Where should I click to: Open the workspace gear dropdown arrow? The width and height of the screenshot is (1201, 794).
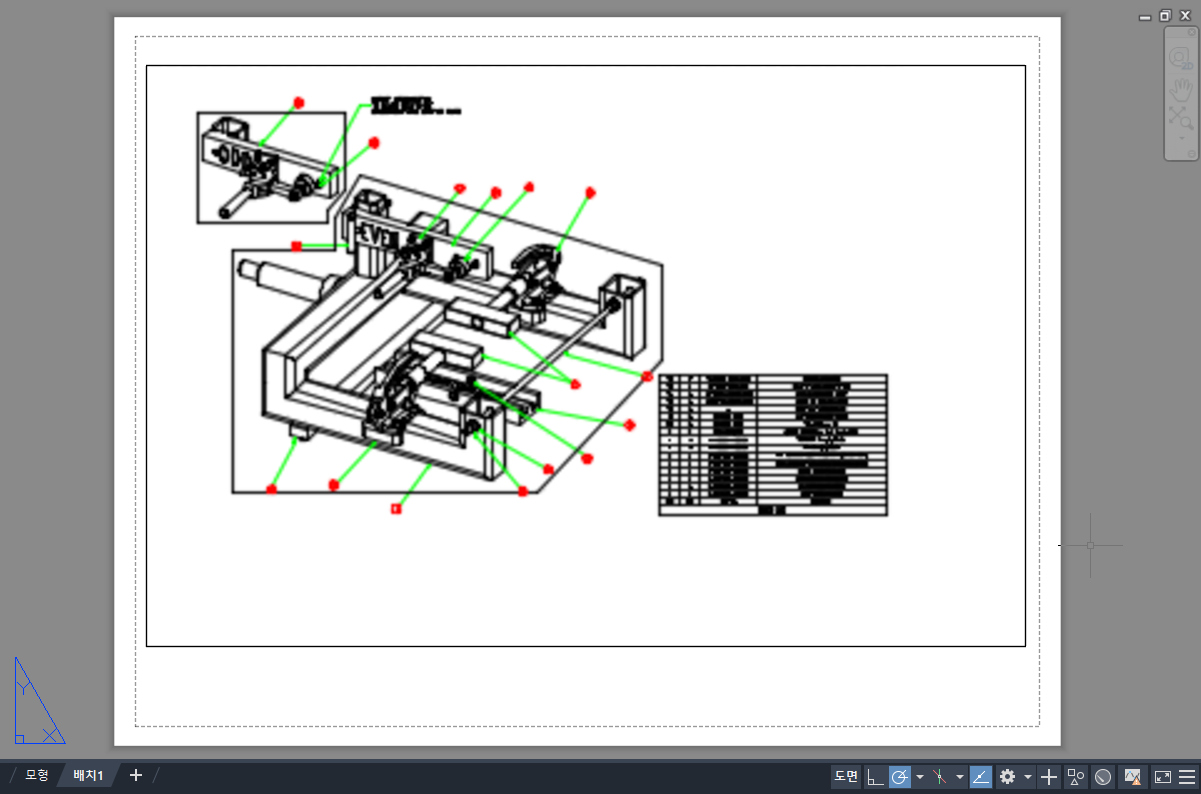(1027, 777)
